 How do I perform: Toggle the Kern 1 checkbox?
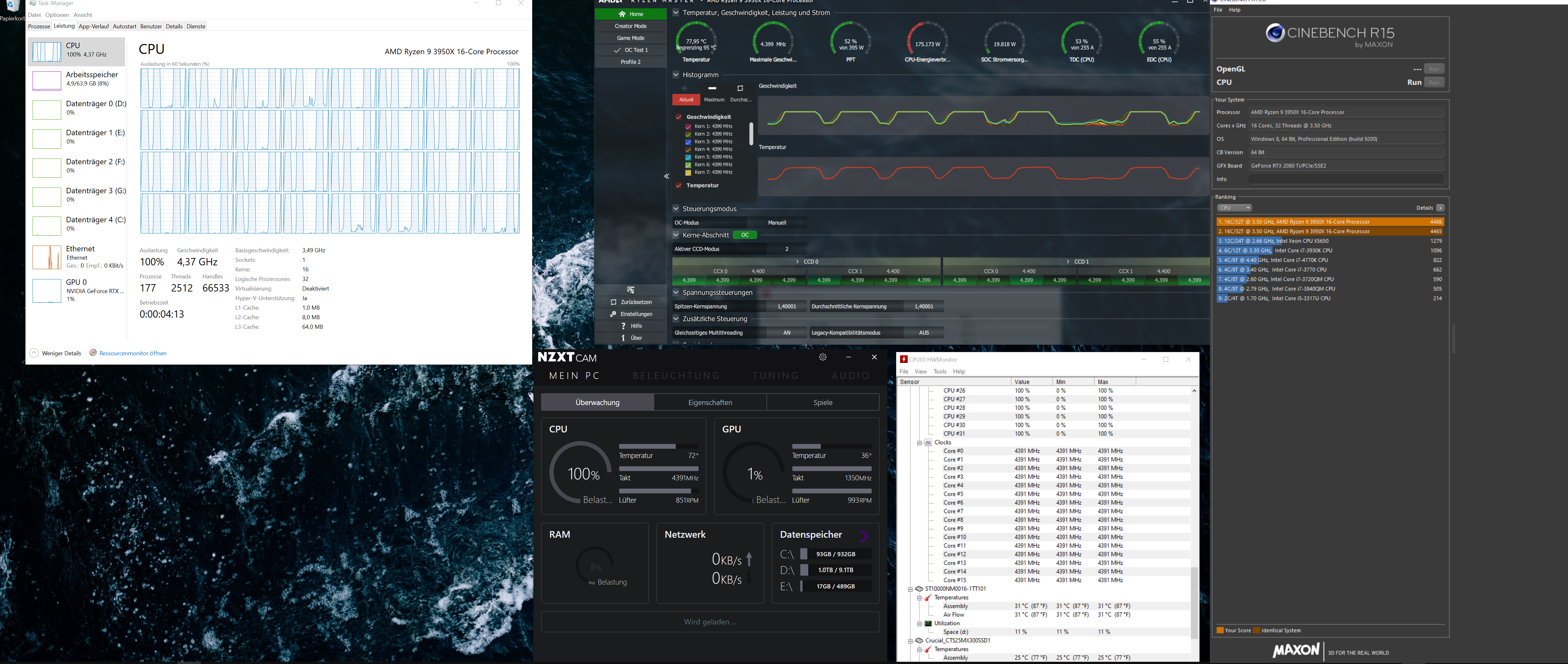coord(688,127)
